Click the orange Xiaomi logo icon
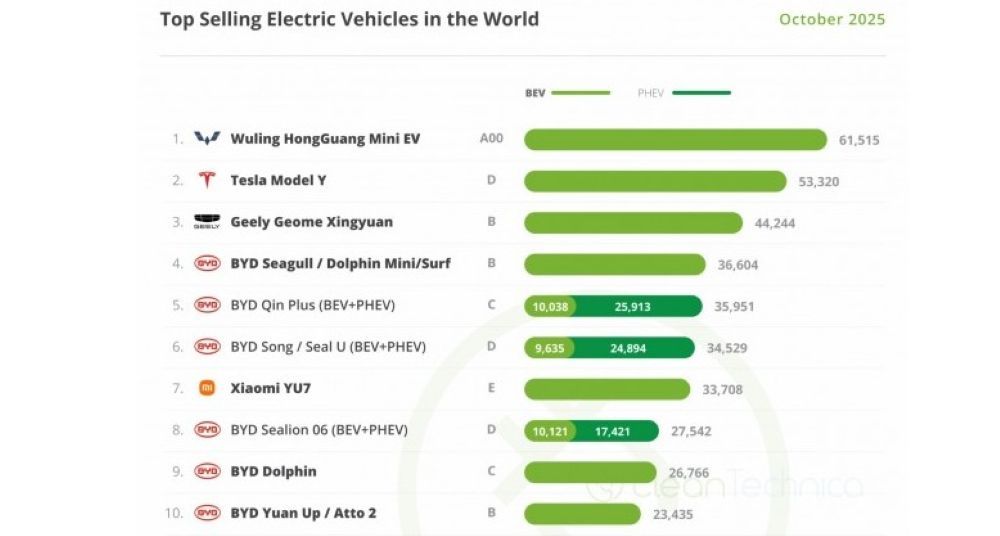The height and width of the screenshot is (536, 1000). (x=207, y=388)
